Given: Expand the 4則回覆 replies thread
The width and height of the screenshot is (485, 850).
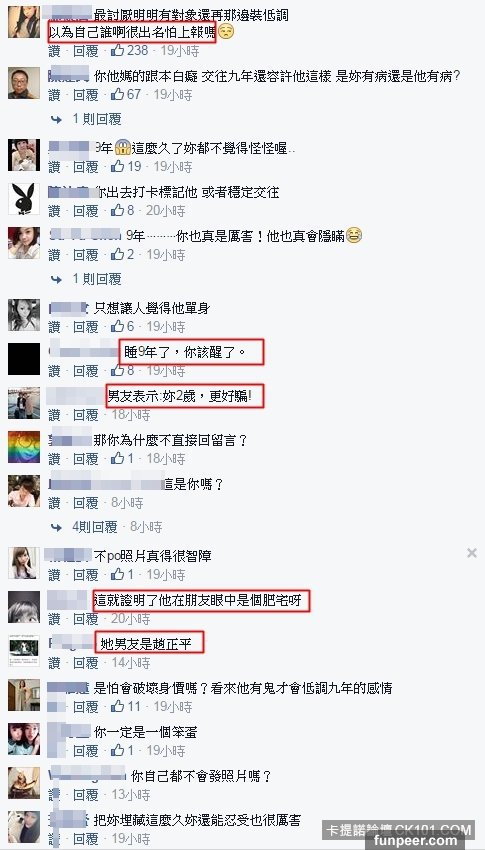Looking at the screenshot, I should click(x=95, y=526).
